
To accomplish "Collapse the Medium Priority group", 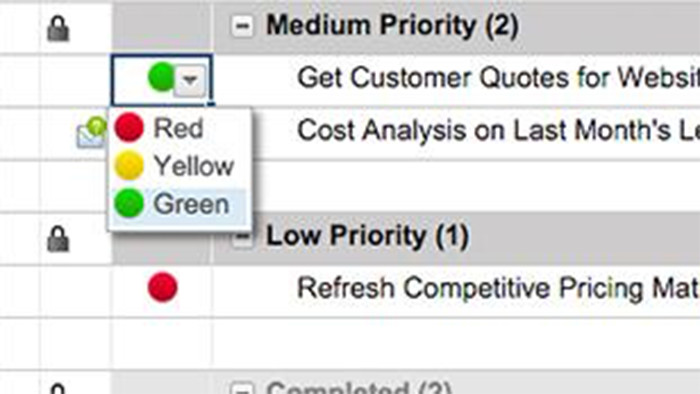I will click(x=242, y=25).
